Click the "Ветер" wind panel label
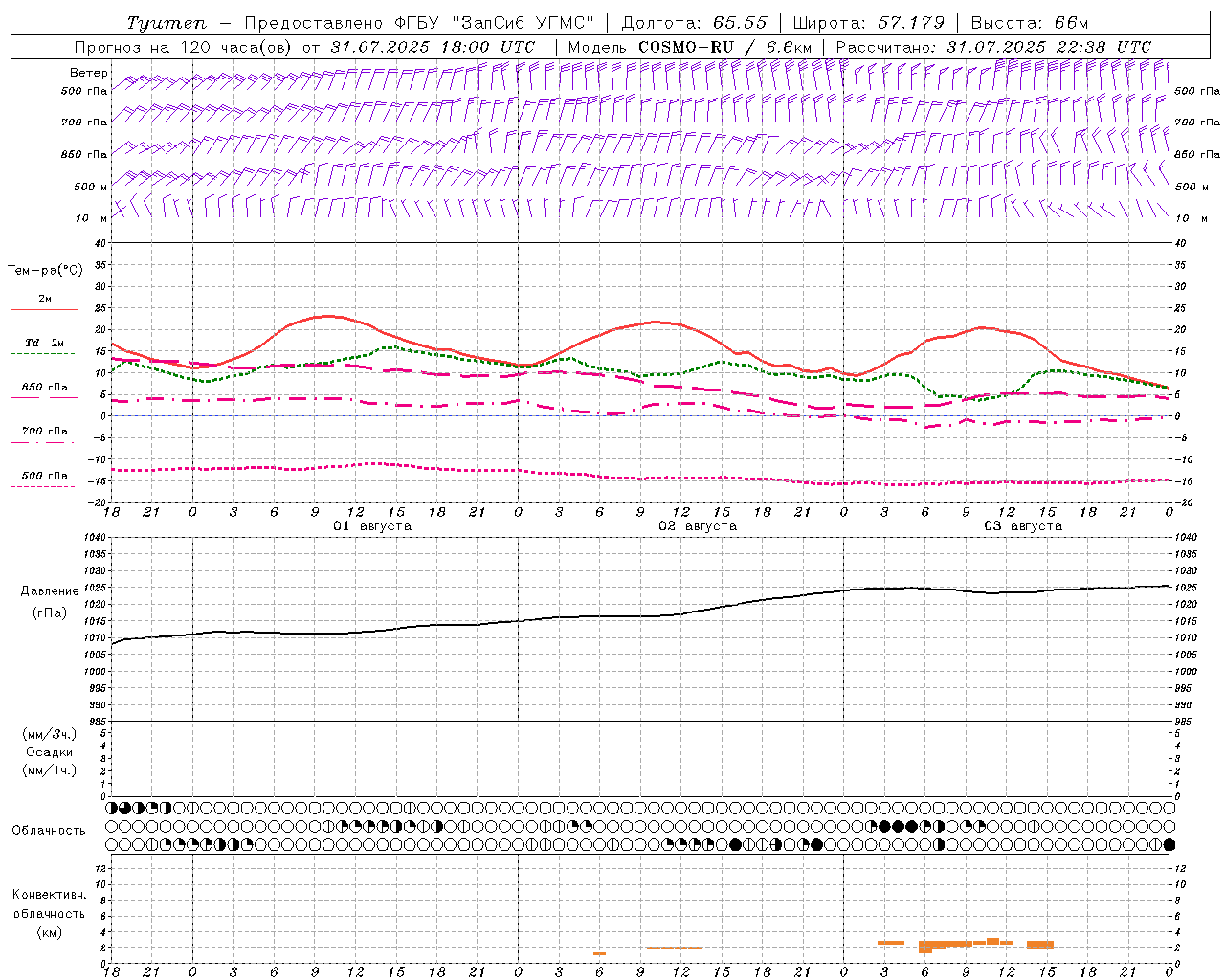This screenshot has height=980, width=1225. click(89, 73)
